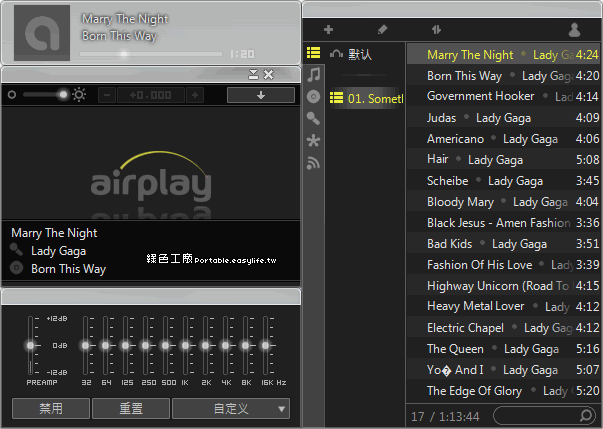Toggle the equalizer with the 禁用 button
The height and width of the screenshot is (429, 603).
coord(50,408)
